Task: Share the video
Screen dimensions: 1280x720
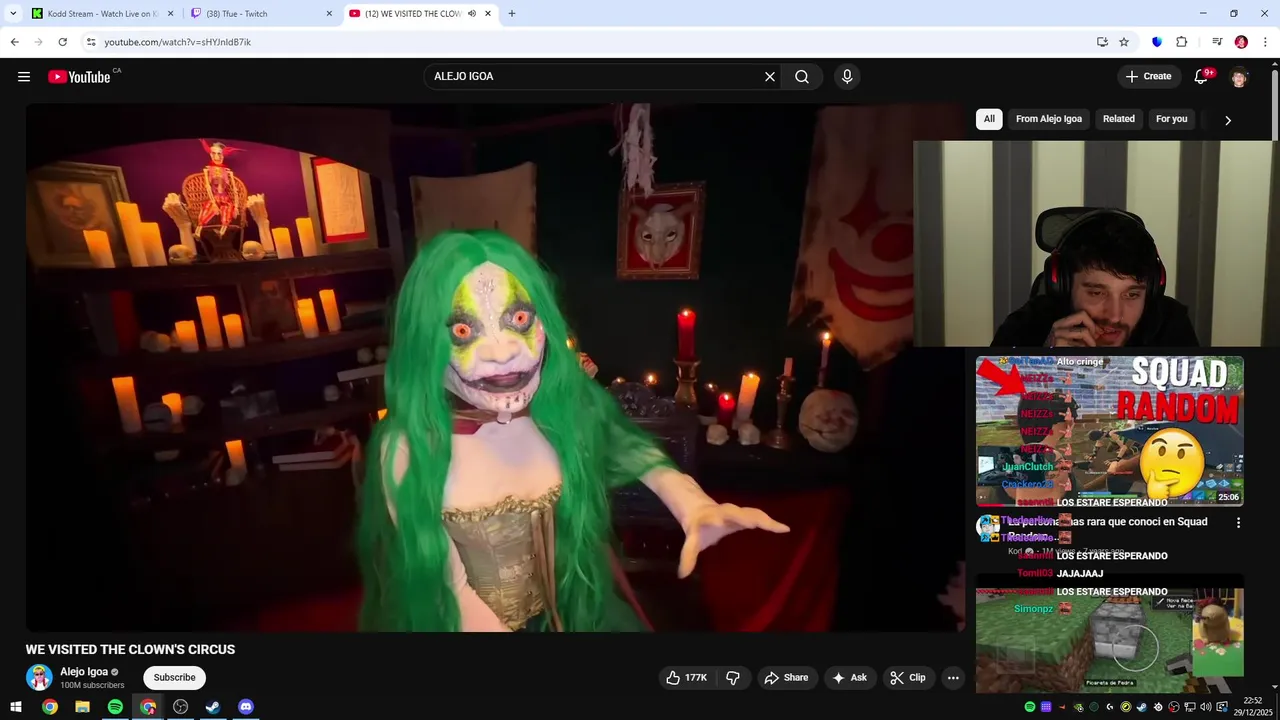Action: 787,678
